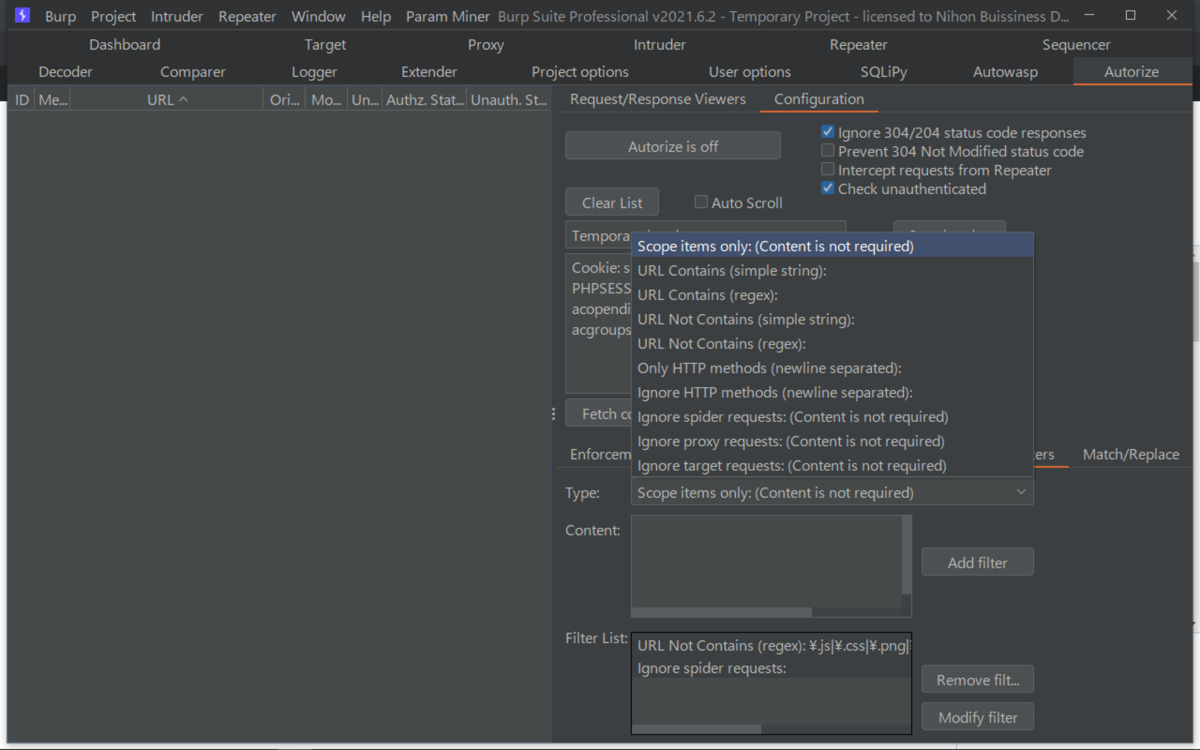Viewport: 1200px width, 750px height.
Task: Switch to the Sequencer tab
Action: (1076, 44)
